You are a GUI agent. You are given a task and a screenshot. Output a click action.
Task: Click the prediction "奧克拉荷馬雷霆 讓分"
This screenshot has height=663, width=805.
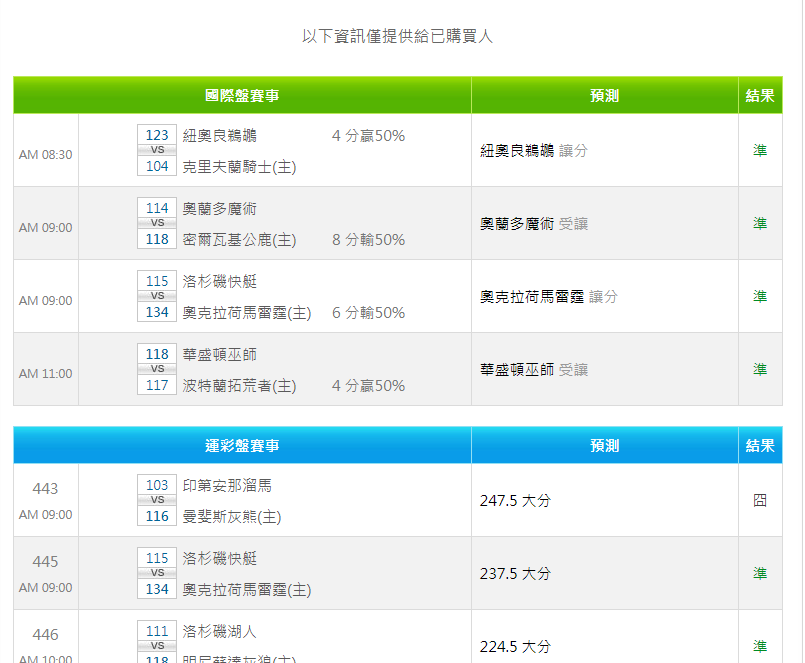(549, 296)
